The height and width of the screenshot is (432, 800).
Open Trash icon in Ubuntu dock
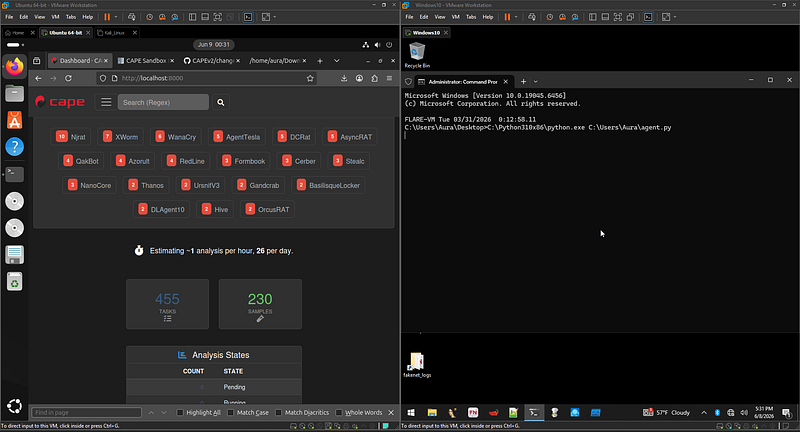pyautogui.click(x=15, y=281)
